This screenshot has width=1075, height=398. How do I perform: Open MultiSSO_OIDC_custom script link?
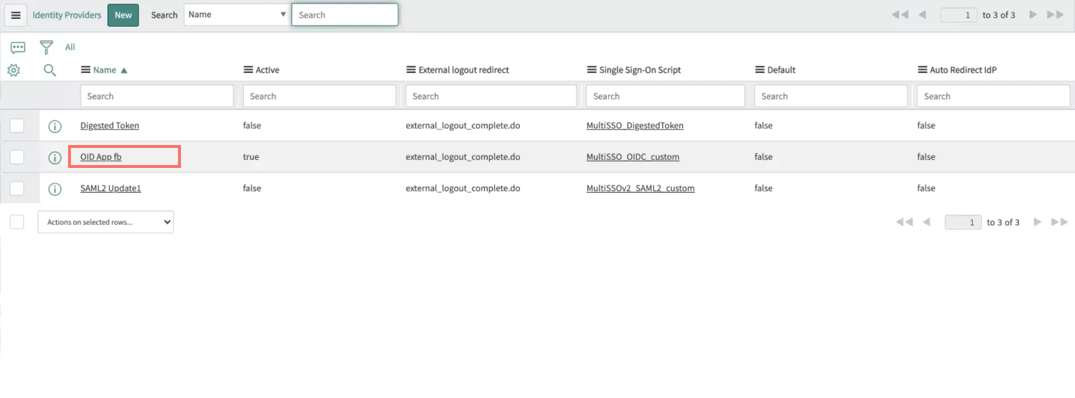tap(633, 157)
